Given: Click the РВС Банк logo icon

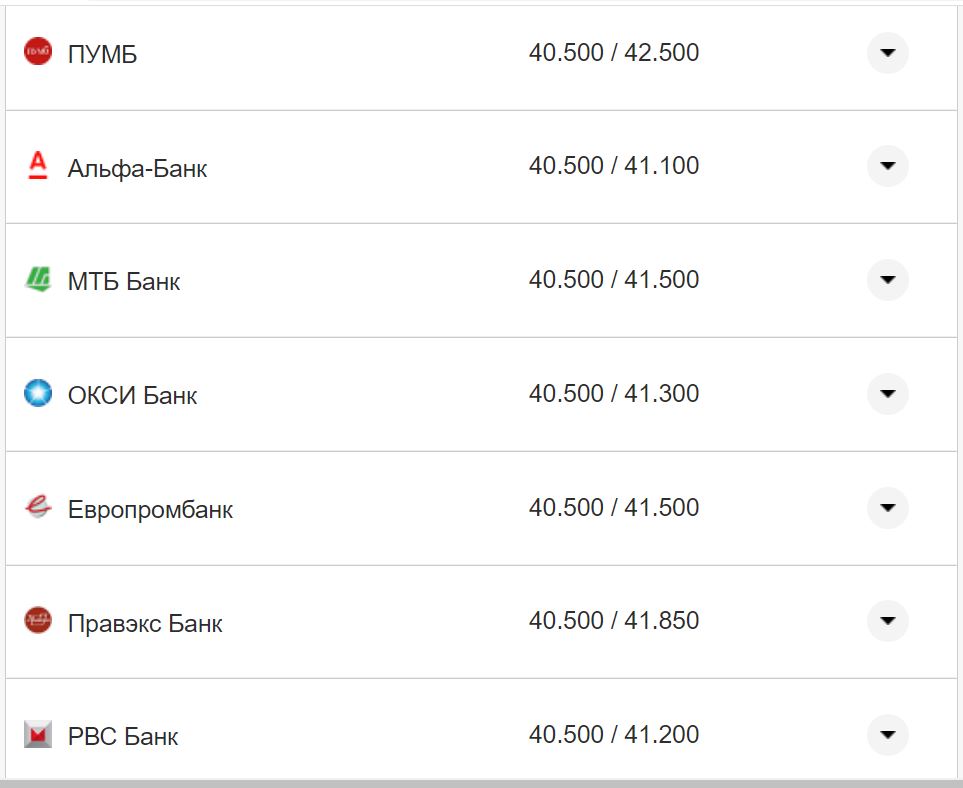Looking at the screenshot, I should (x=38, y=735).
